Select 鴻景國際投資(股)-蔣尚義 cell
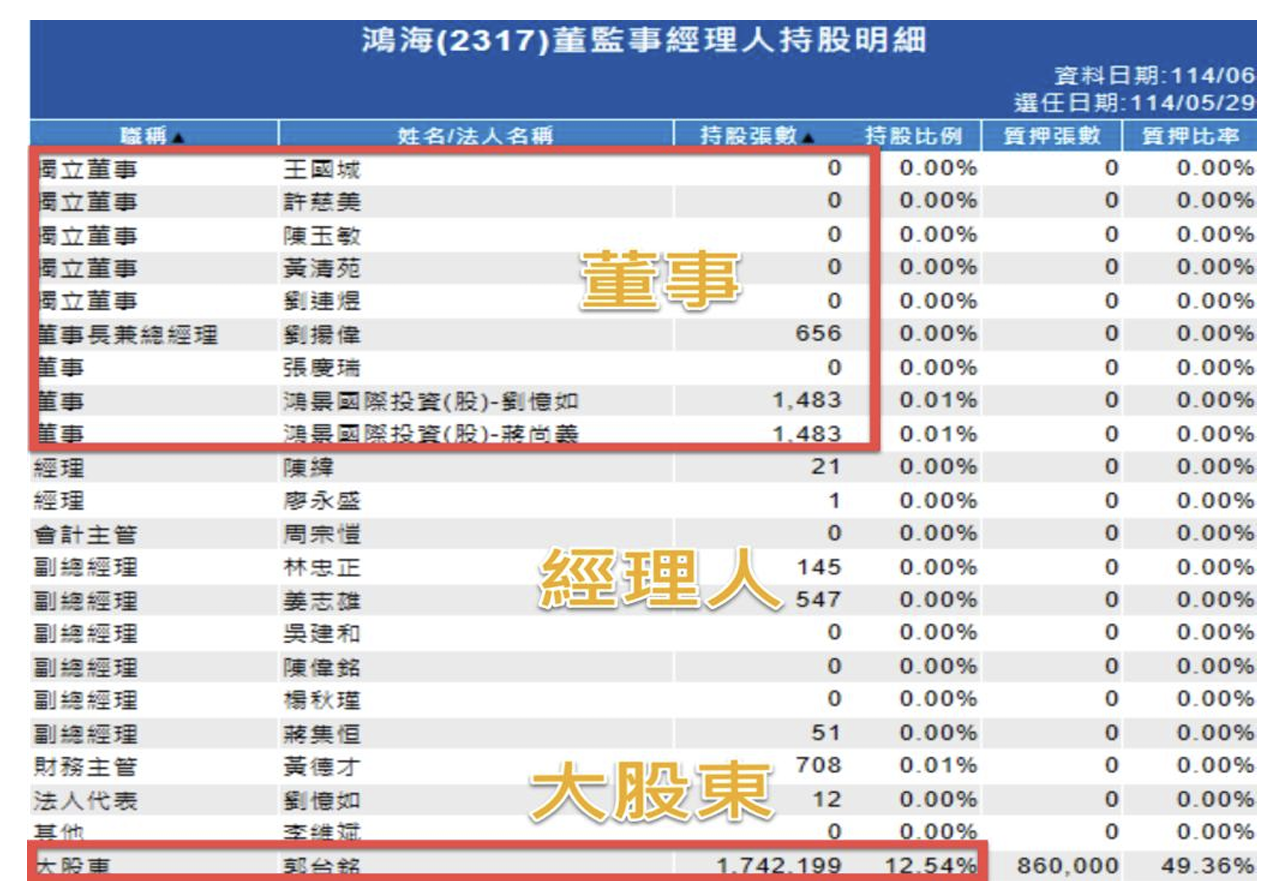 click(x=431, y=434)
